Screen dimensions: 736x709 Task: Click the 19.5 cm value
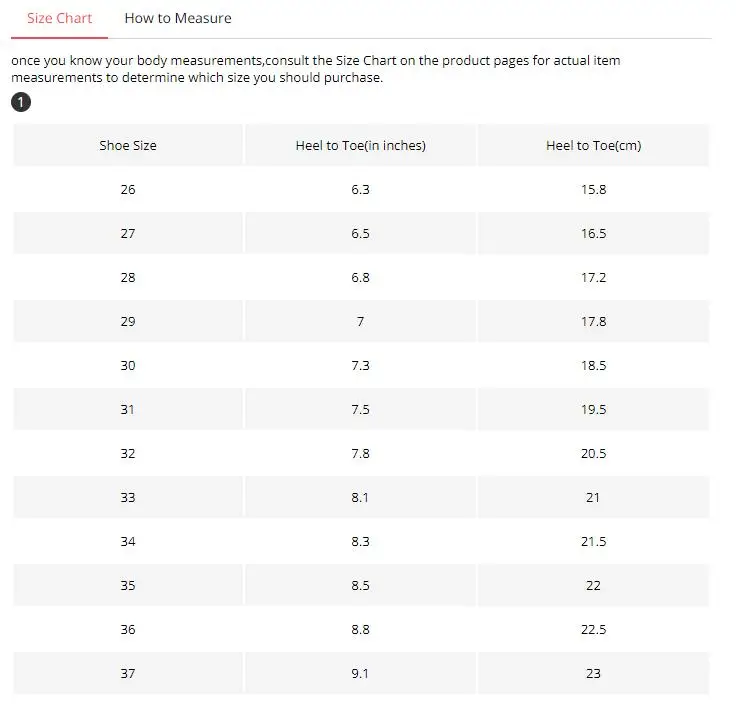pos(593,410)
